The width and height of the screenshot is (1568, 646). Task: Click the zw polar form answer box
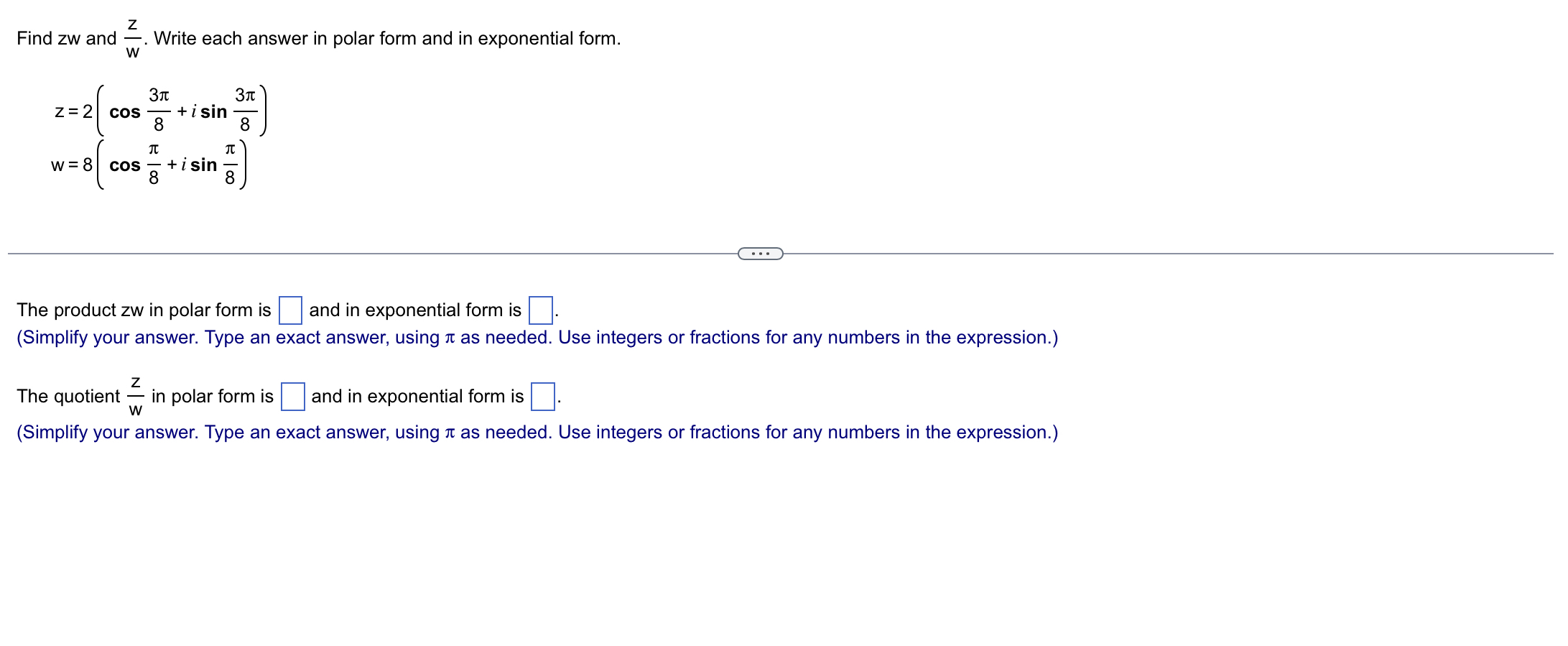tap(290, 310)
